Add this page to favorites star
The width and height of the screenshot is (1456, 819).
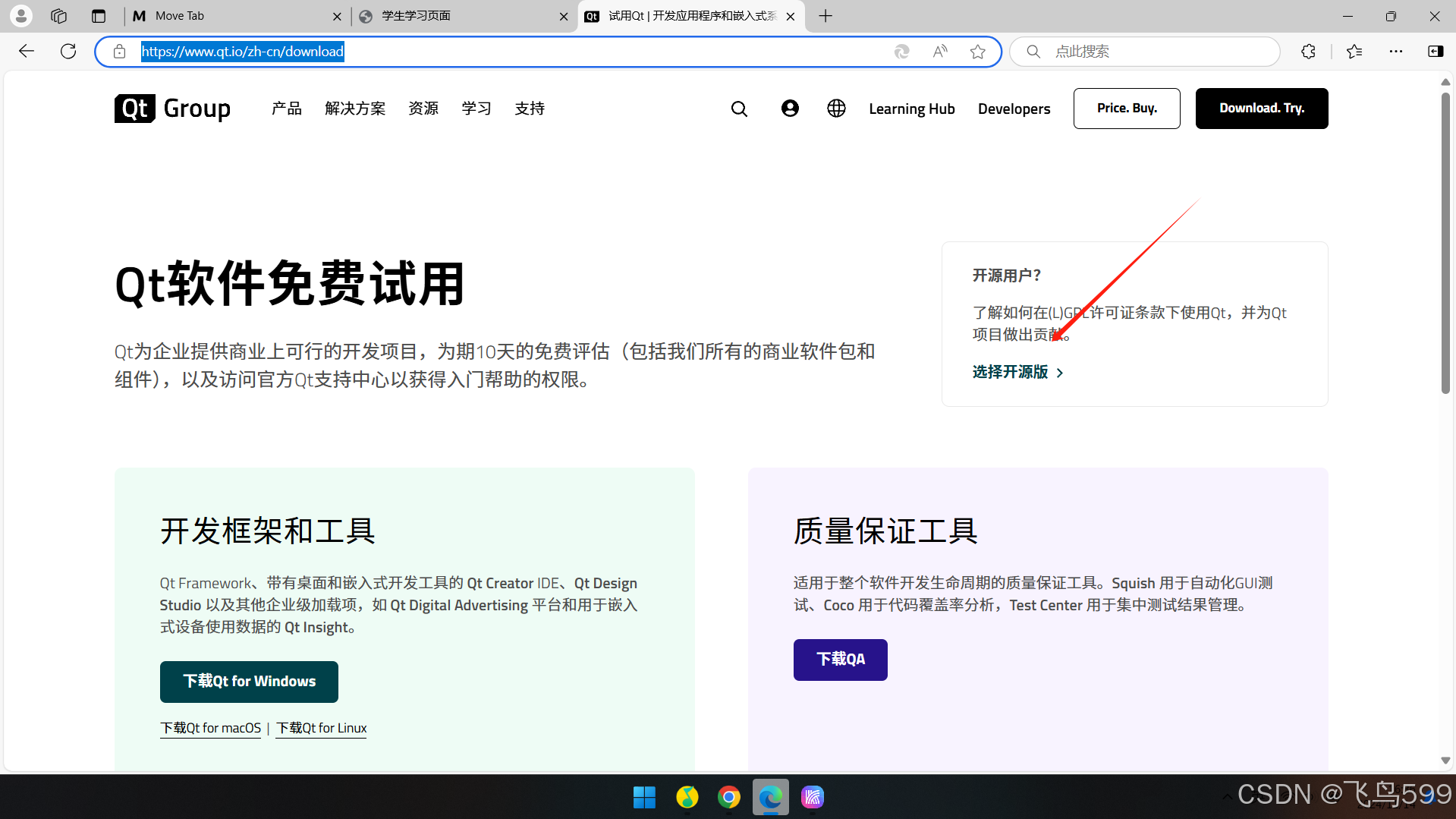(x=977, y=51)
